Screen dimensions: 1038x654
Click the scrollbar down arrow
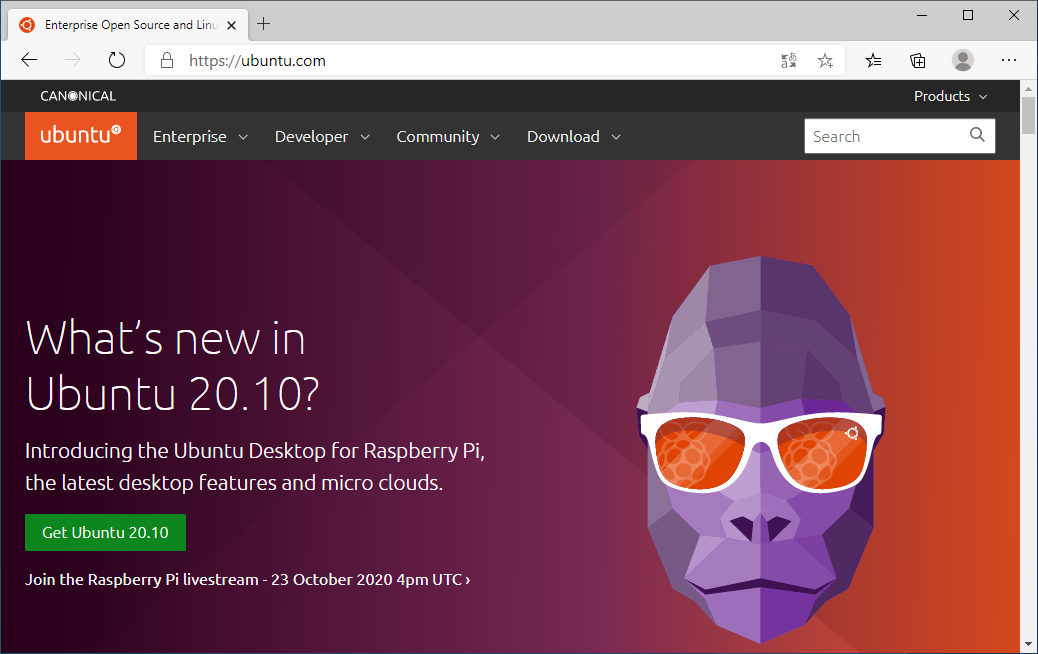click(1028, 644)
